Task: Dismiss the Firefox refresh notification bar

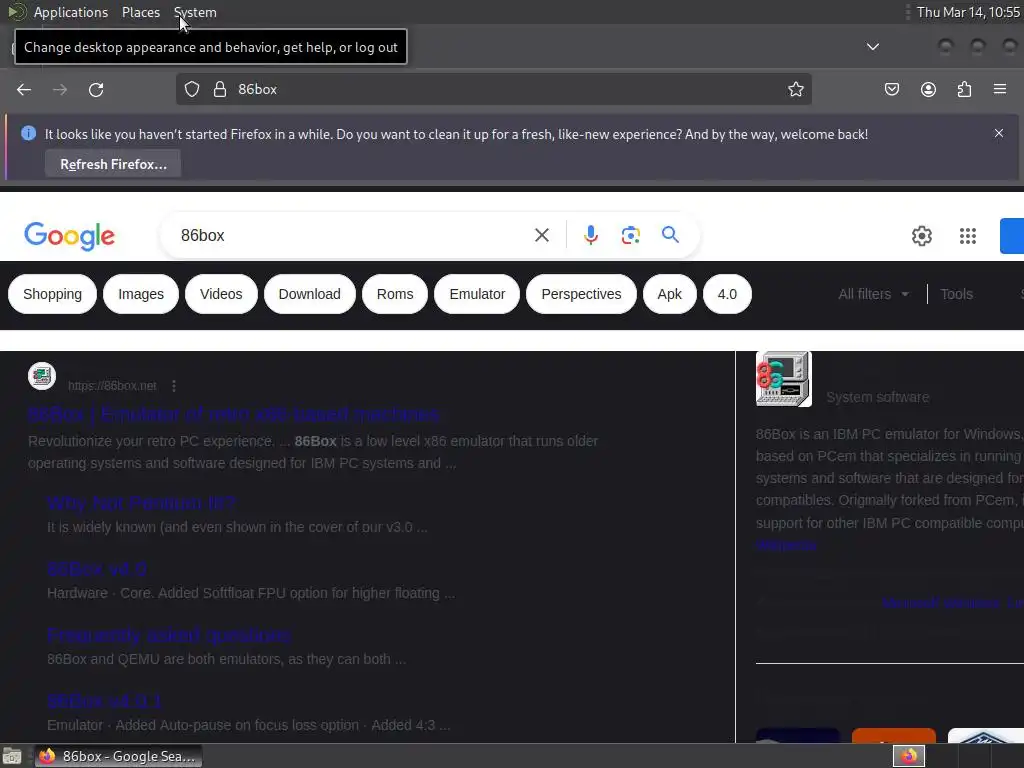Action: (x=999, y=133)
